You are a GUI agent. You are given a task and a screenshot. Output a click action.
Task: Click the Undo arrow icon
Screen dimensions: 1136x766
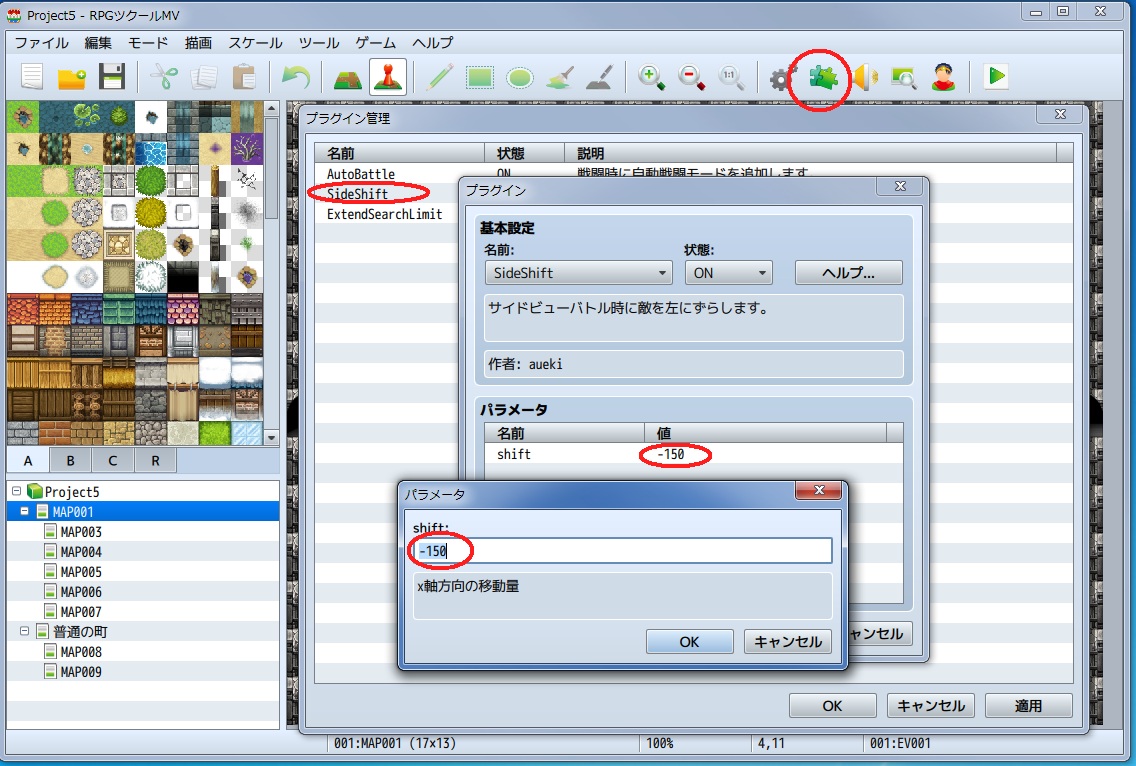coord(296,77)
